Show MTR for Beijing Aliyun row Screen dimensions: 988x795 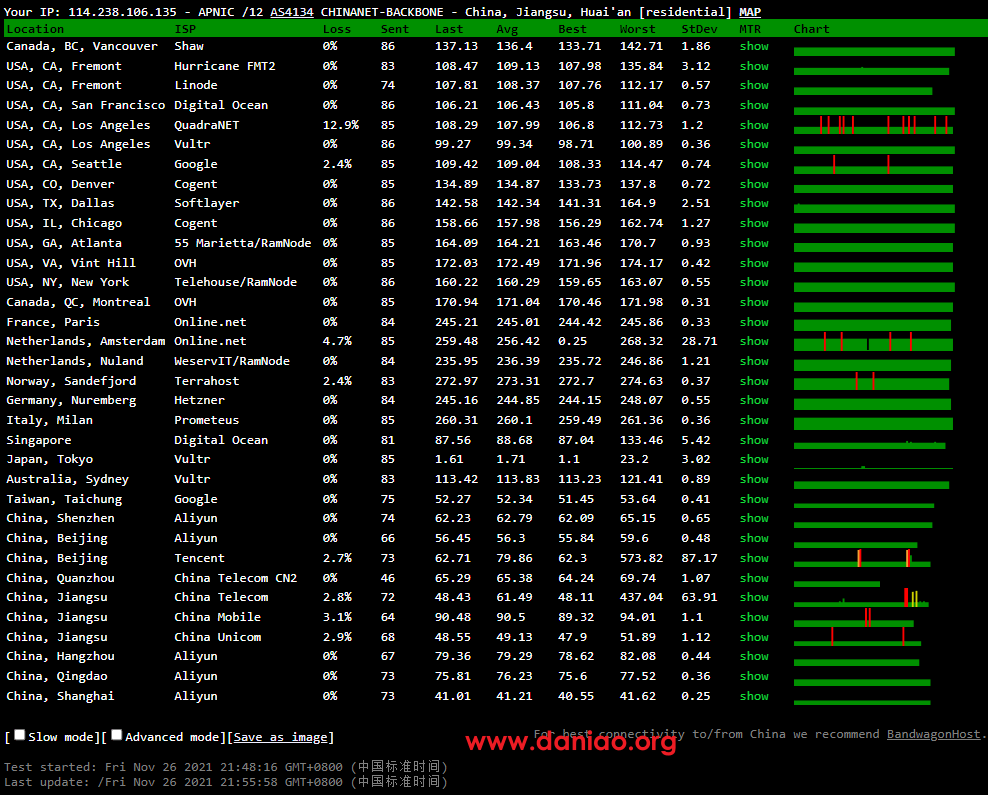pyautogui.click(x=754, y=539)
